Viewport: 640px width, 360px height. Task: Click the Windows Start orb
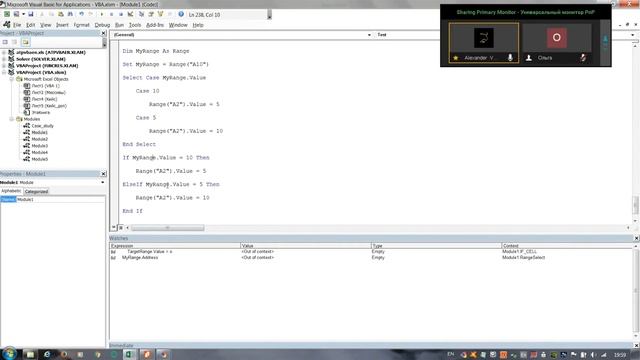(x=9, y=353)
